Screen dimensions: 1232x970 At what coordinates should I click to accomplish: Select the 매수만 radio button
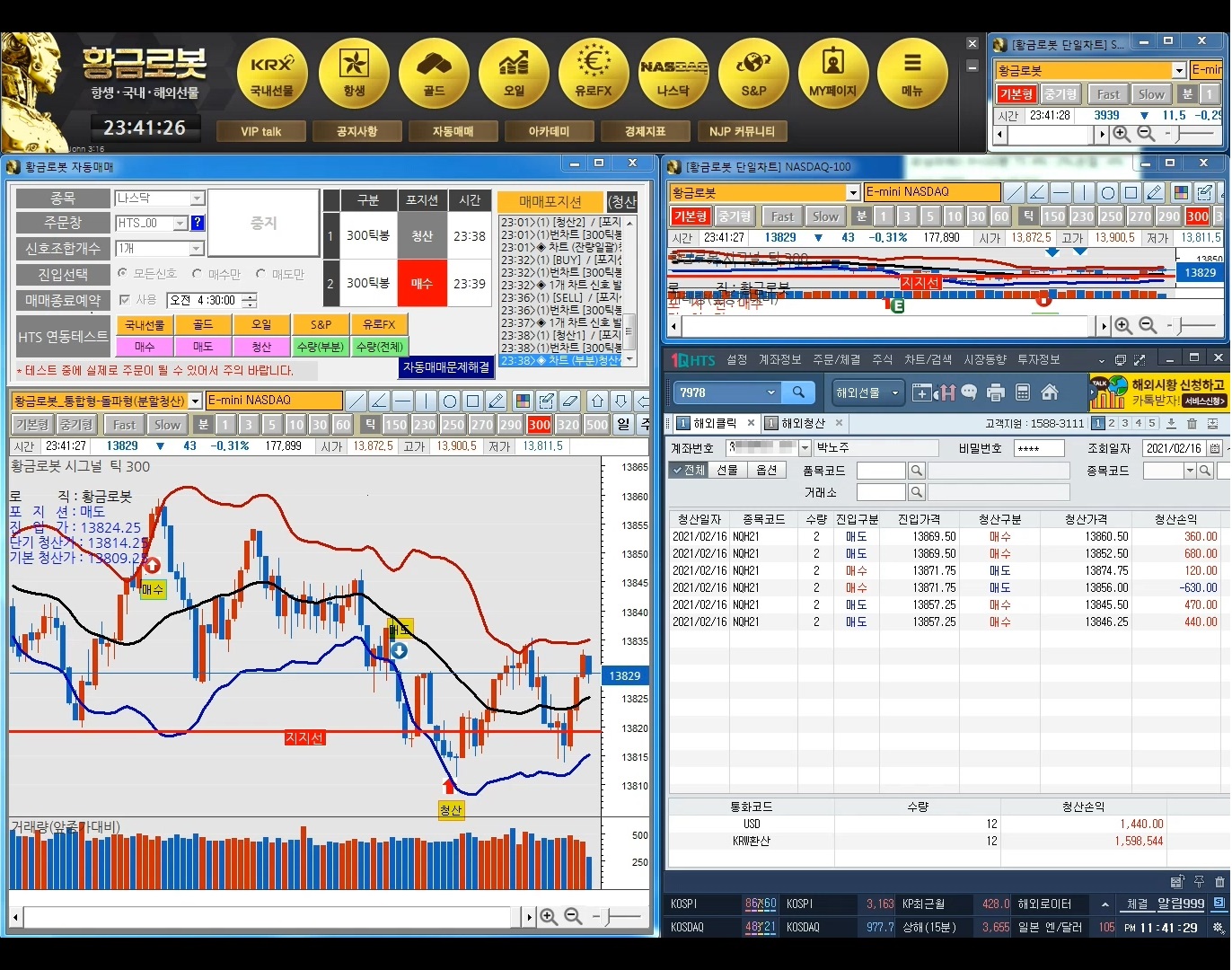pyautogui.click(x=198, y=273)
